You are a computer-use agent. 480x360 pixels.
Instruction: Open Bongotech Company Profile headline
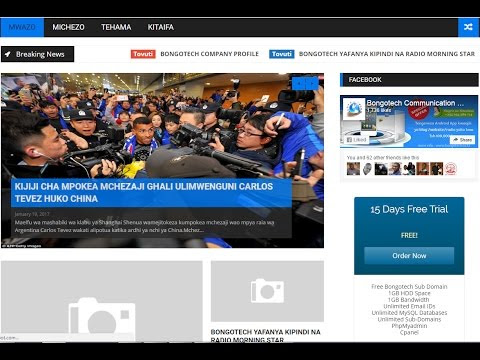click(x=209, y=54)
